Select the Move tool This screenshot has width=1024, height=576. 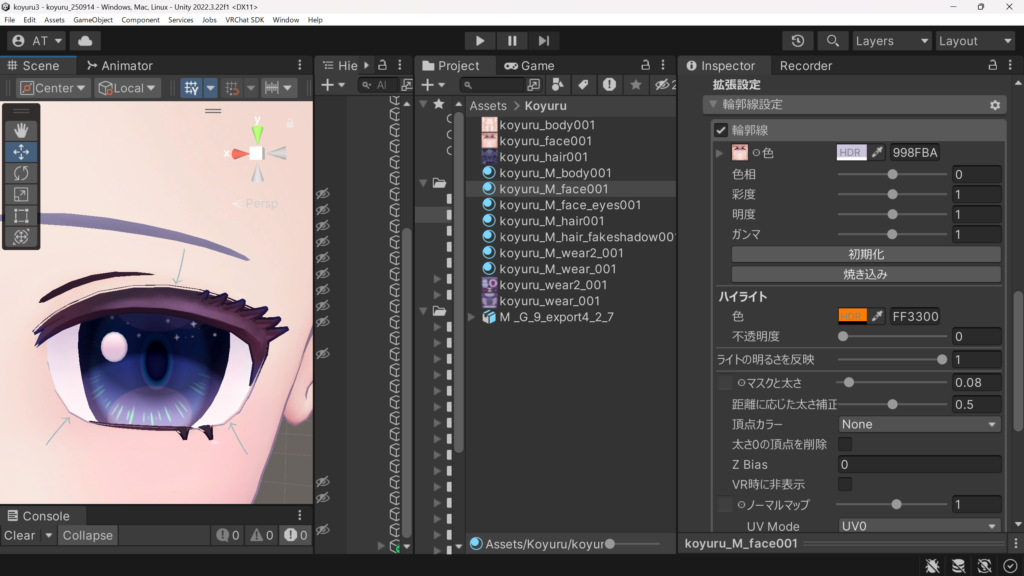21,152
